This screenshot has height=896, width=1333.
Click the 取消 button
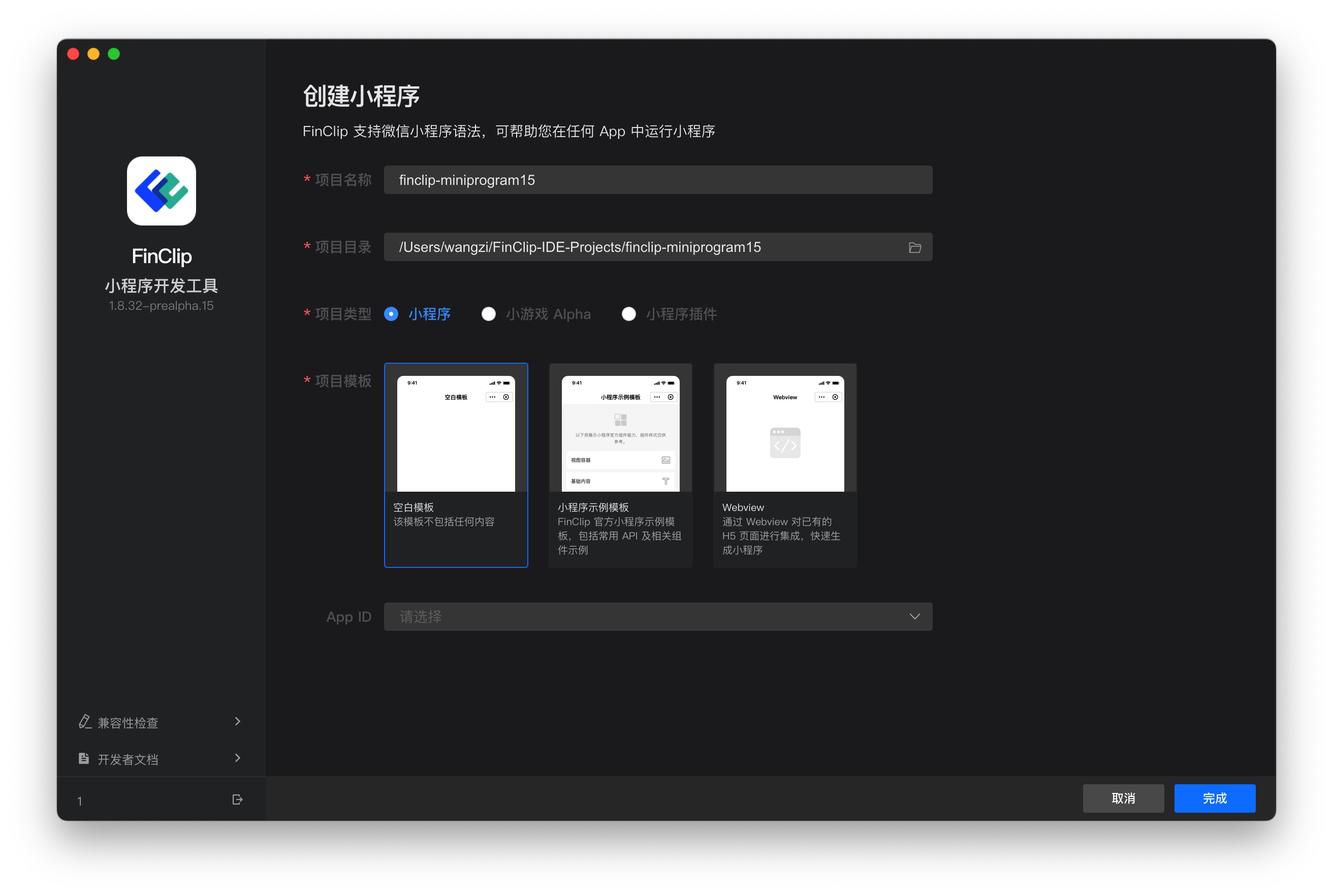pyautogui.click(x=1123, y=798)
